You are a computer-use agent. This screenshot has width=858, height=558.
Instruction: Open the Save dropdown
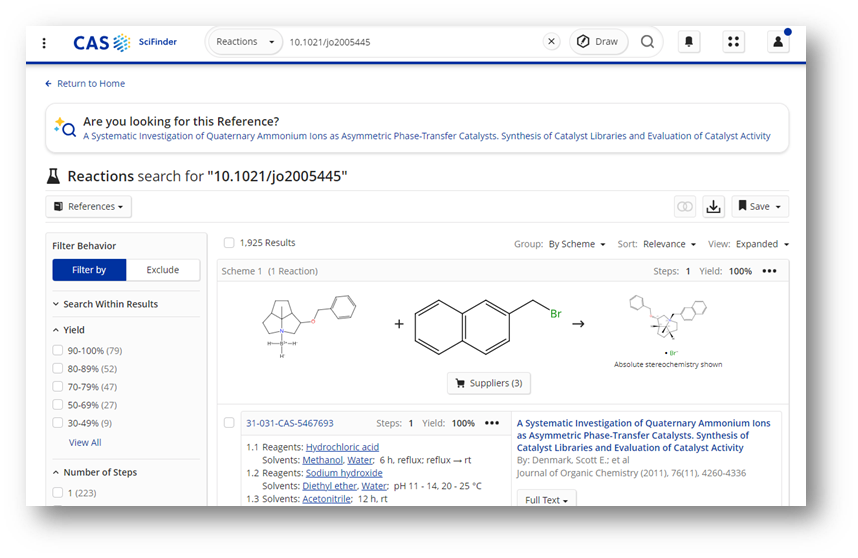pyautogui.click(x=760, y=206)
